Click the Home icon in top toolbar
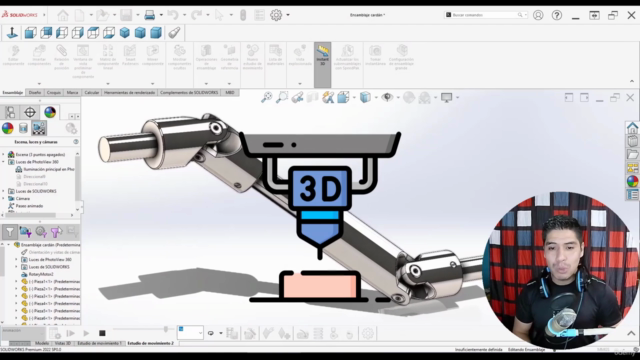 tap(63, 15)
